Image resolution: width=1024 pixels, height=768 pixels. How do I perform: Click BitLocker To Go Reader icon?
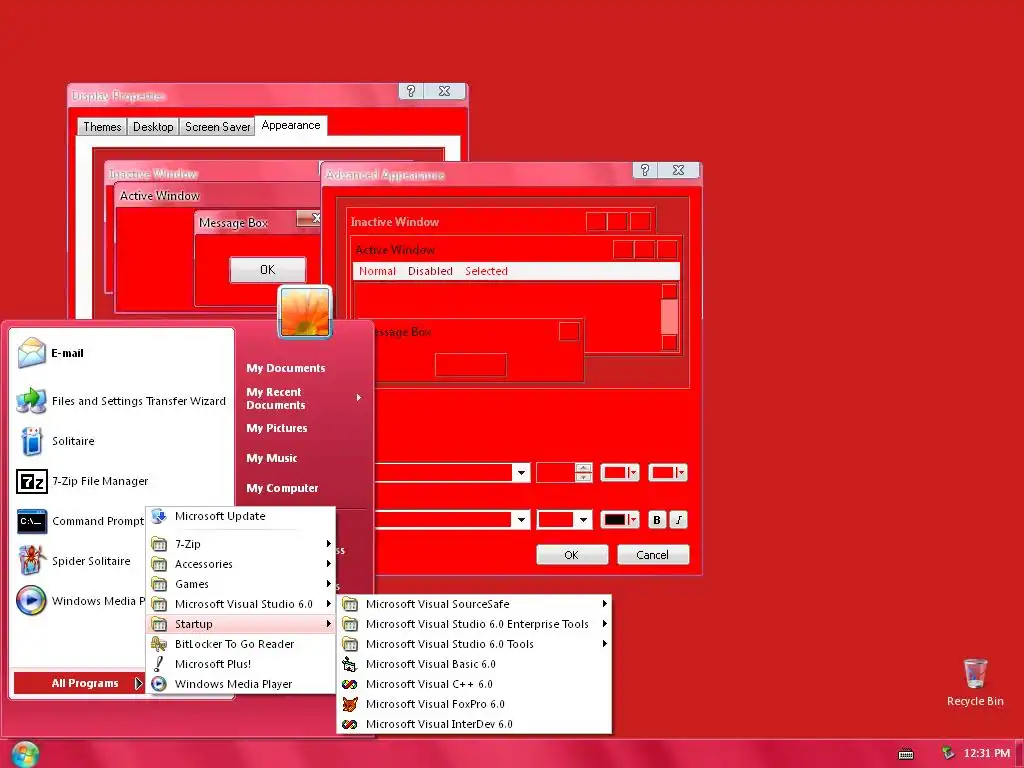(159, 644)
